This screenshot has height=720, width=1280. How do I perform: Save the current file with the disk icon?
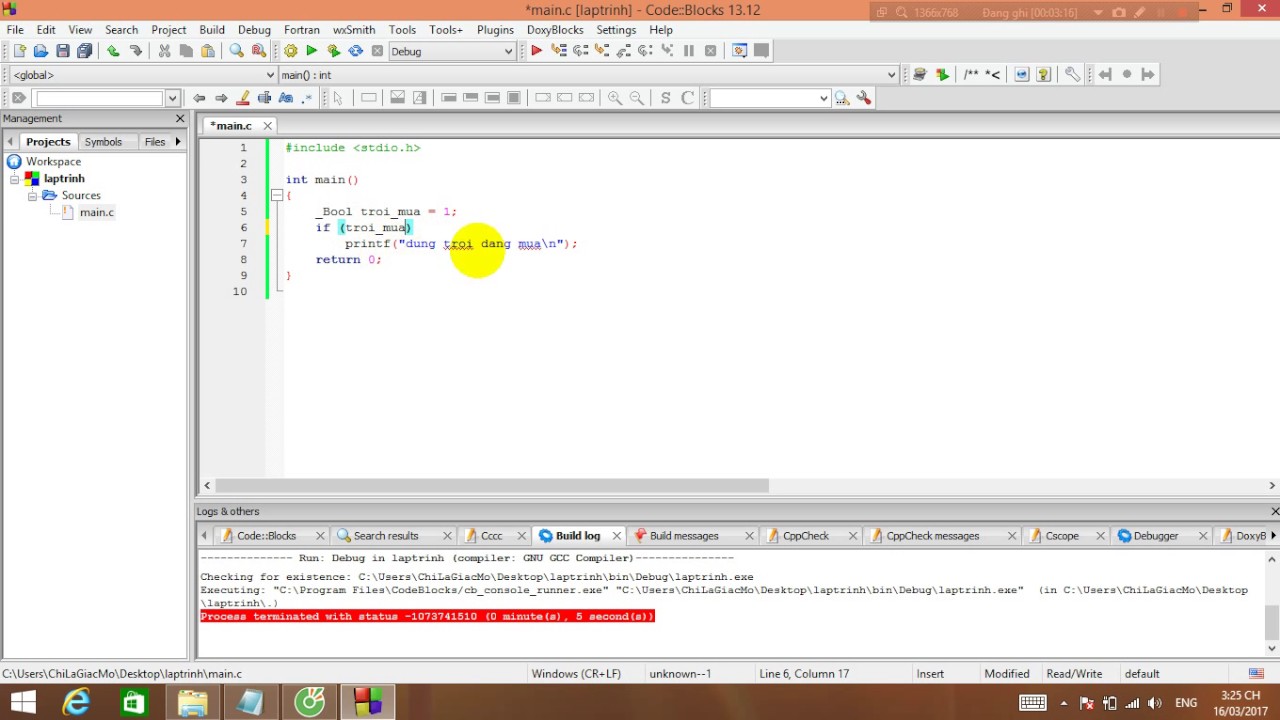click(x=63, y=51)
